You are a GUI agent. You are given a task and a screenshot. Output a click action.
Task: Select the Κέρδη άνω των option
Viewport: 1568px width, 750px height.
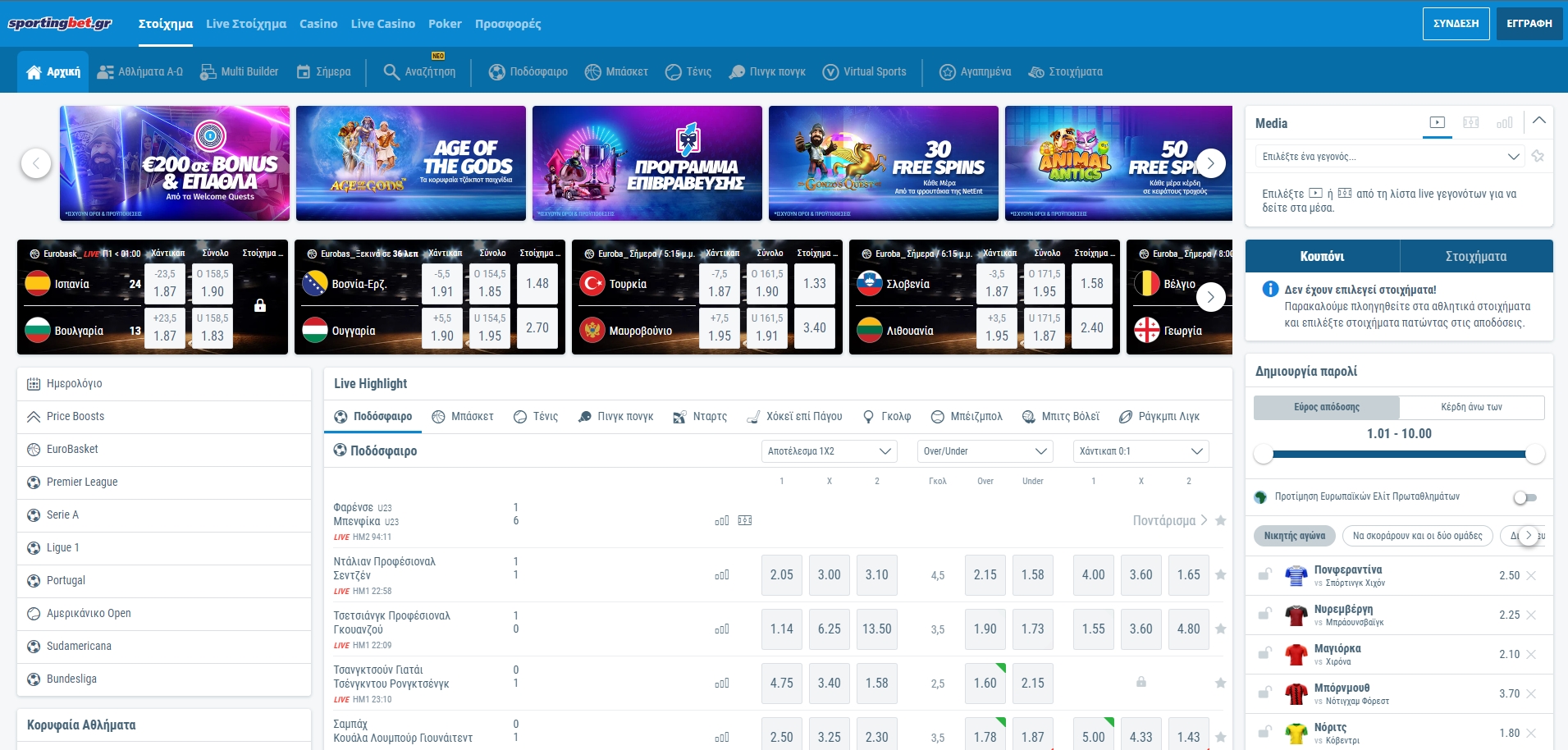click(x=1472, y=407)
